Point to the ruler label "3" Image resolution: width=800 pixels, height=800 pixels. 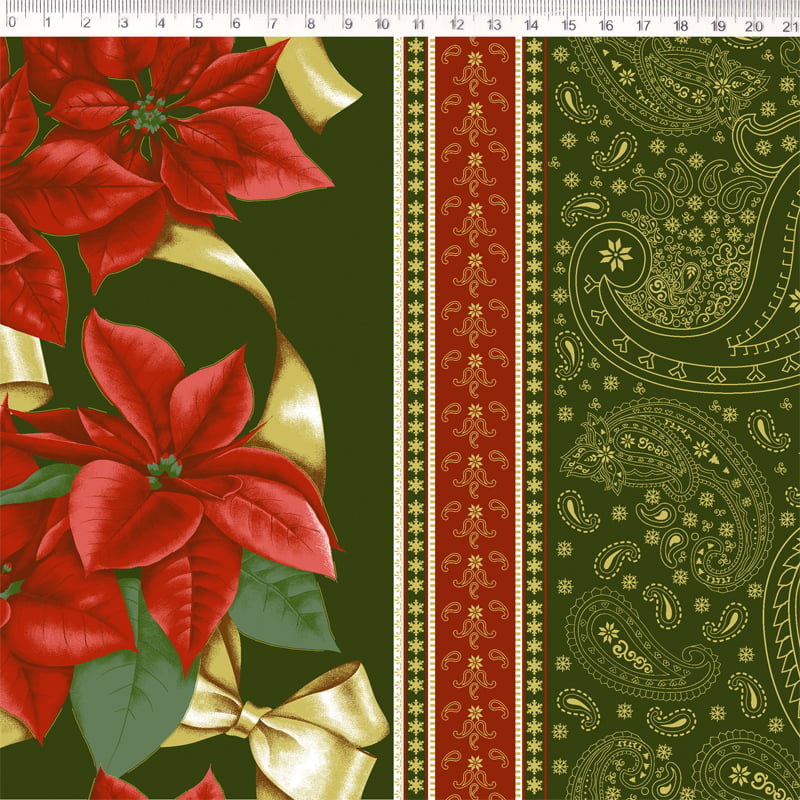coord(123,22)
